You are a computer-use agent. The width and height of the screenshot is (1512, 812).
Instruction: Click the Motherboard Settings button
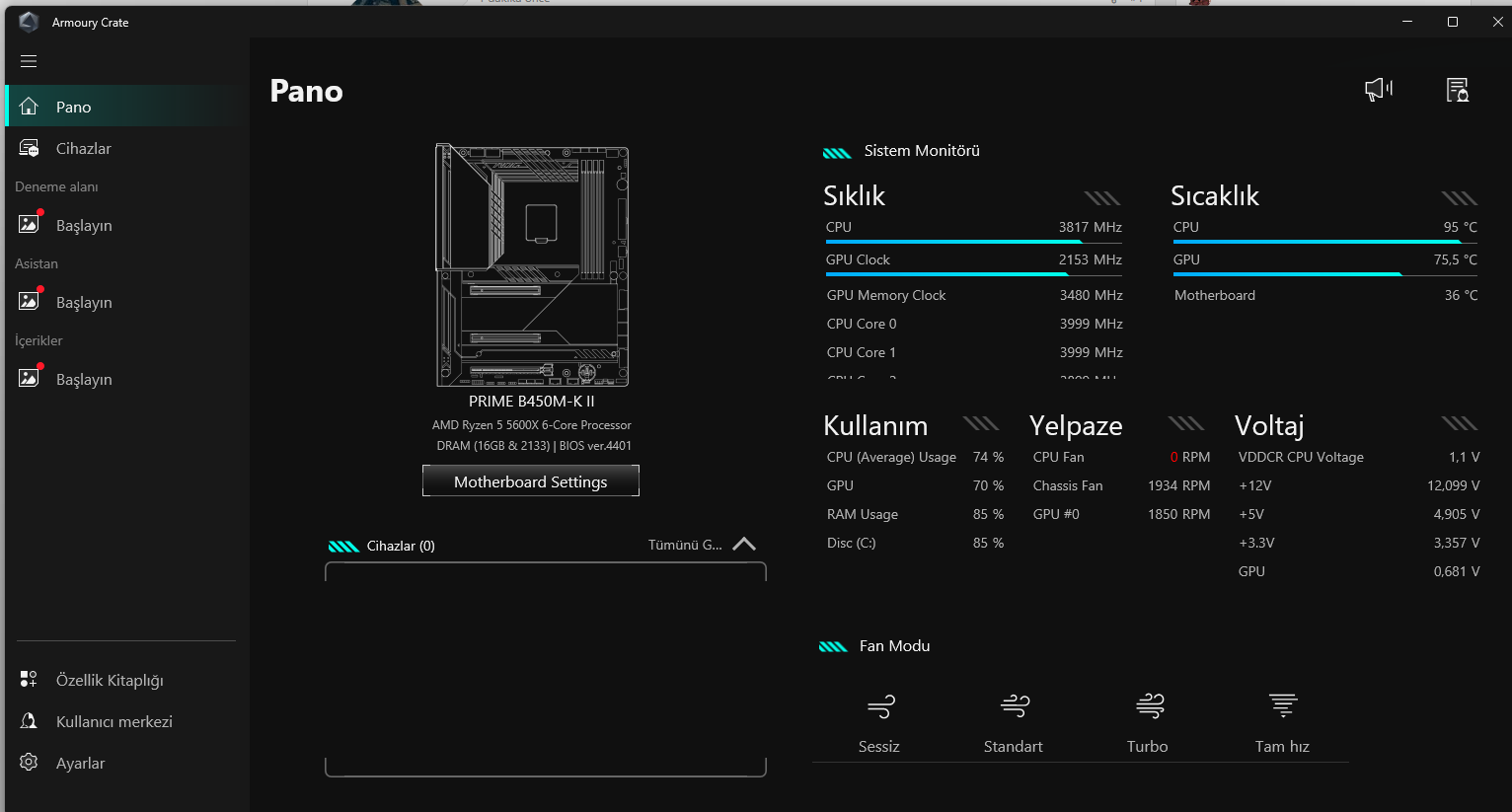(531, 481)
